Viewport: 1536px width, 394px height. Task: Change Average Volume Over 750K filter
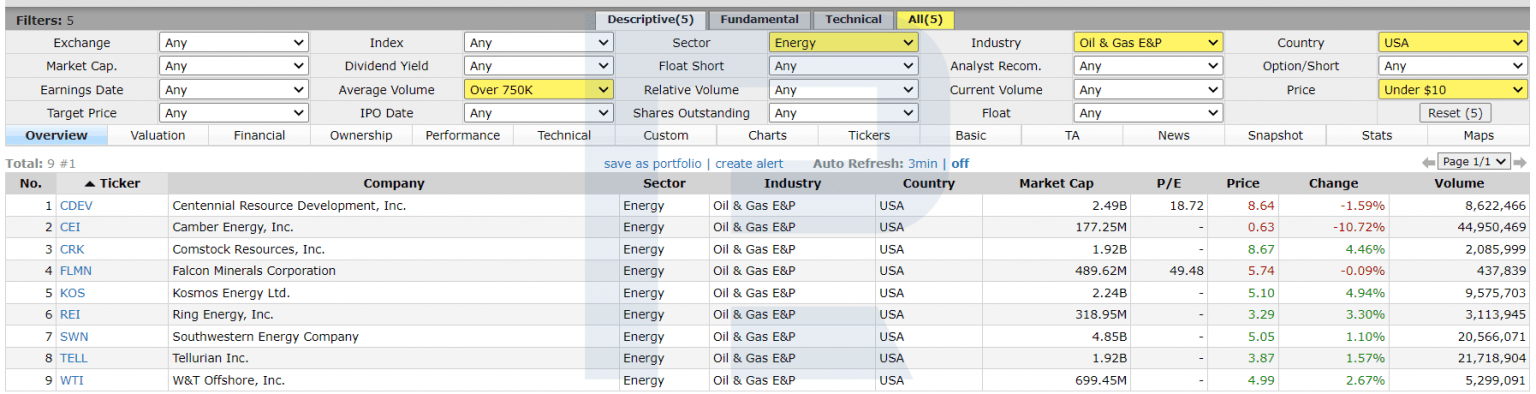pos(538,90)
